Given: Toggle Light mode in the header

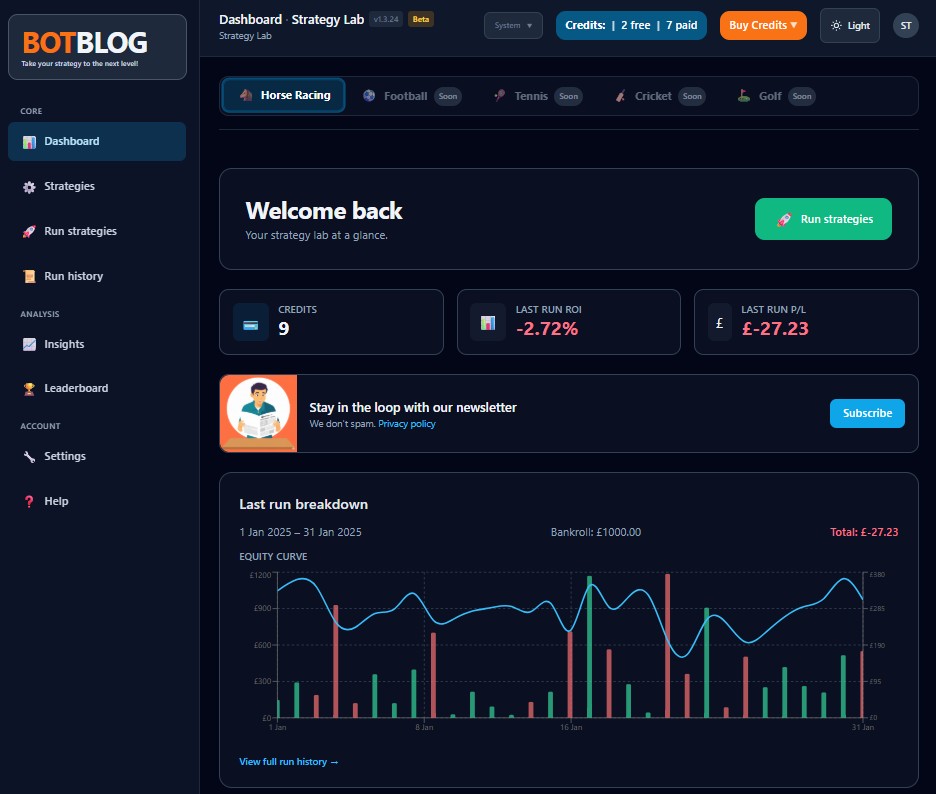Looking at the screenshot, I should click(x=849, y=25).
